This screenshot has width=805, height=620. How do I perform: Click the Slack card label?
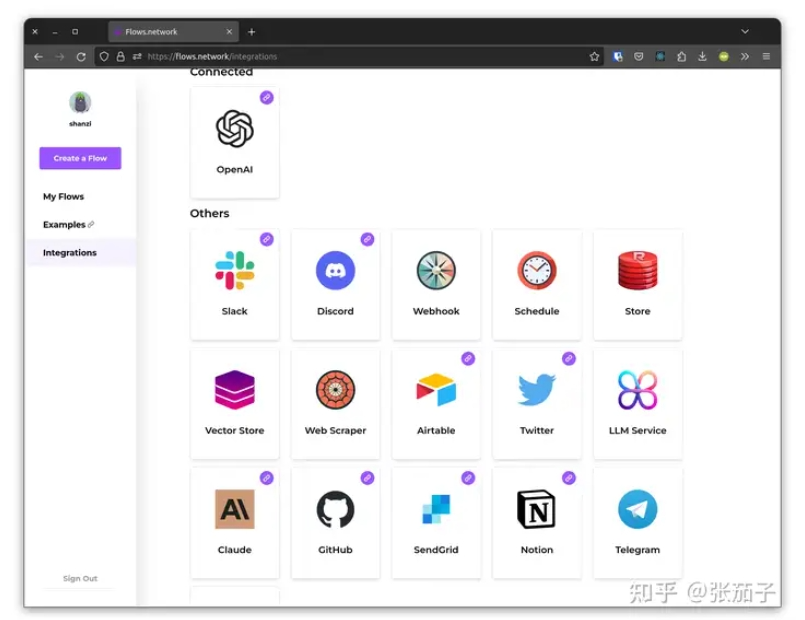[x=235, y=311]
